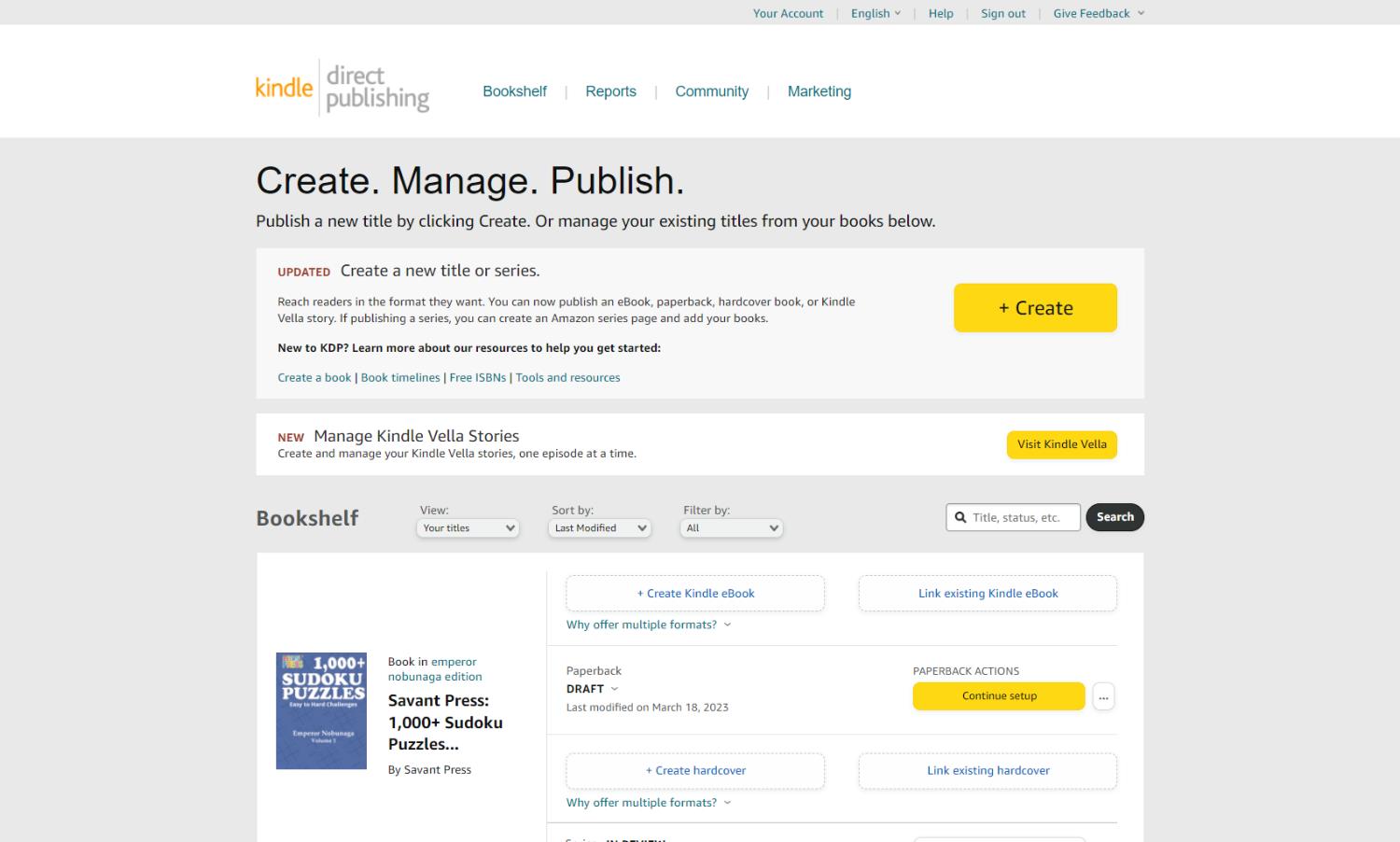Expand first 'Why offer multiple formats?'

click(648, 624)
